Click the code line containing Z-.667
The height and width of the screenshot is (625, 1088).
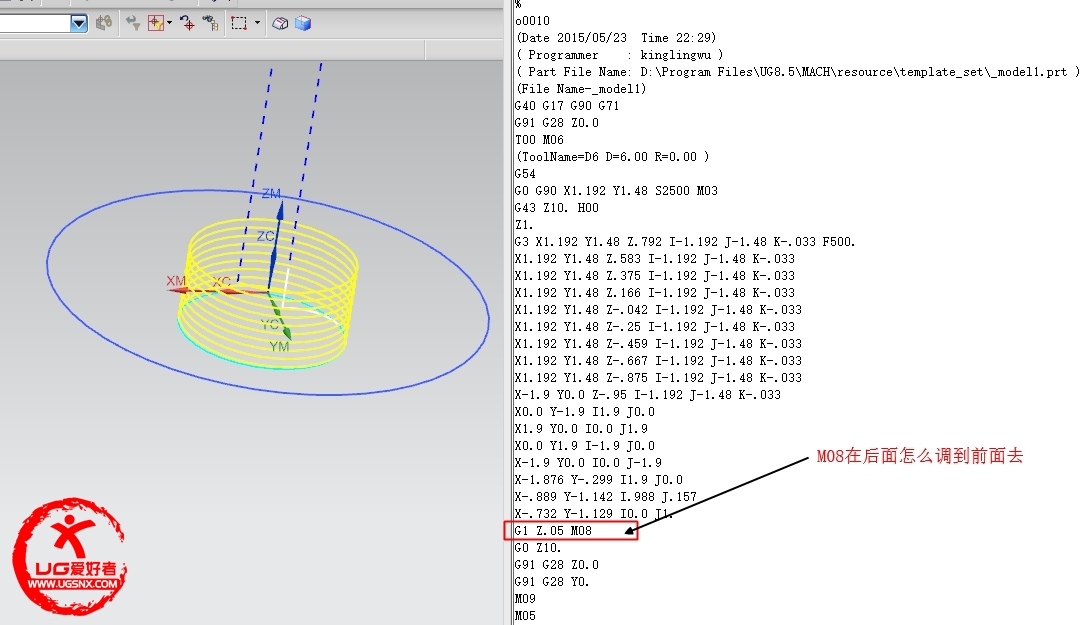pyautogui.click(x=658, y=361)
